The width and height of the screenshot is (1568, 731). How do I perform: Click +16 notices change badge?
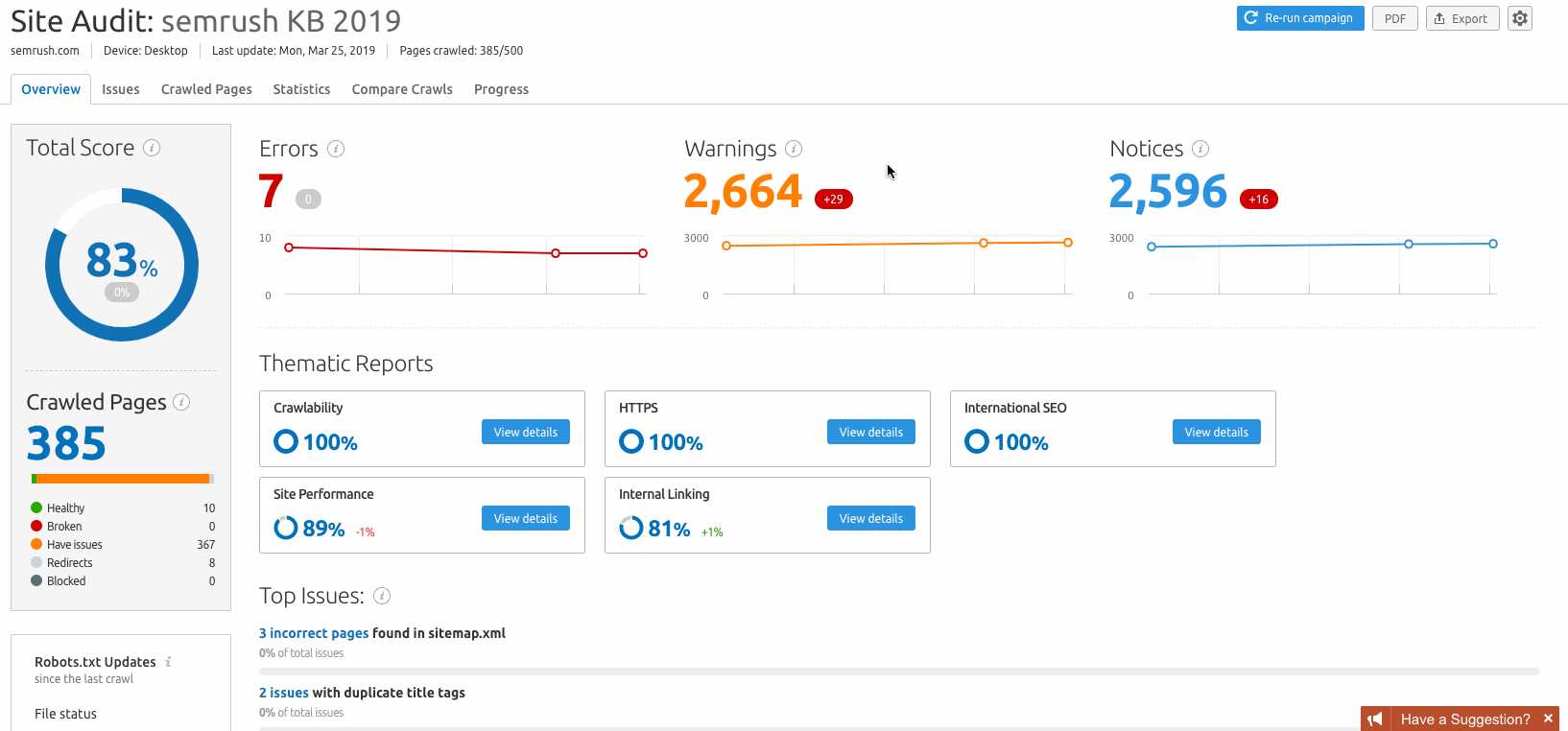(1259, 199)
